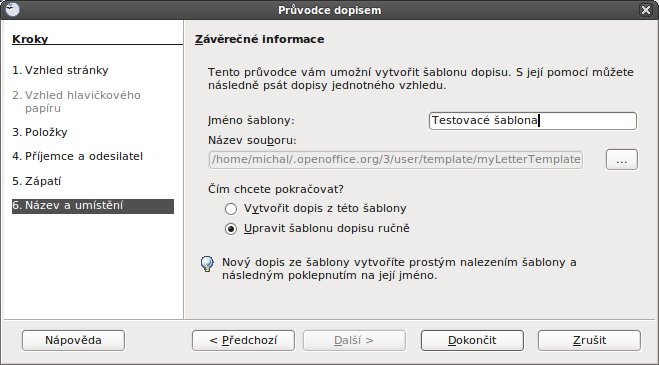
Task: Switch to step 5 Zápatí
Action: 37,181
